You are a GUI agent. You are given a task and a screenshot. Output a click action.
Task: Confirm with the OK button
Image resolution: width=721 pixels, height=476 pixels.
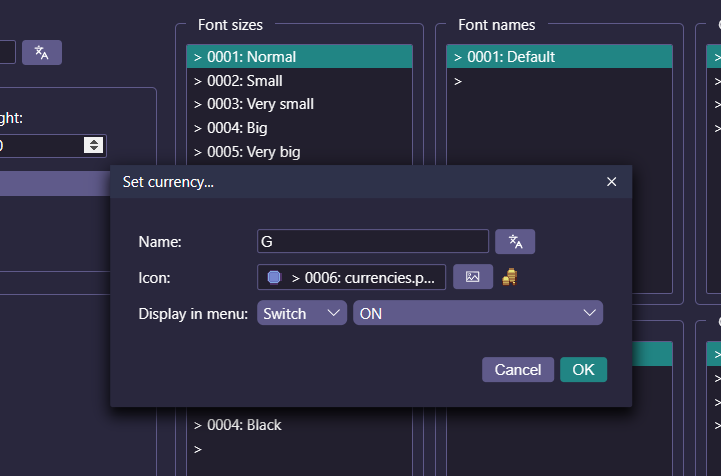point(583,370)
